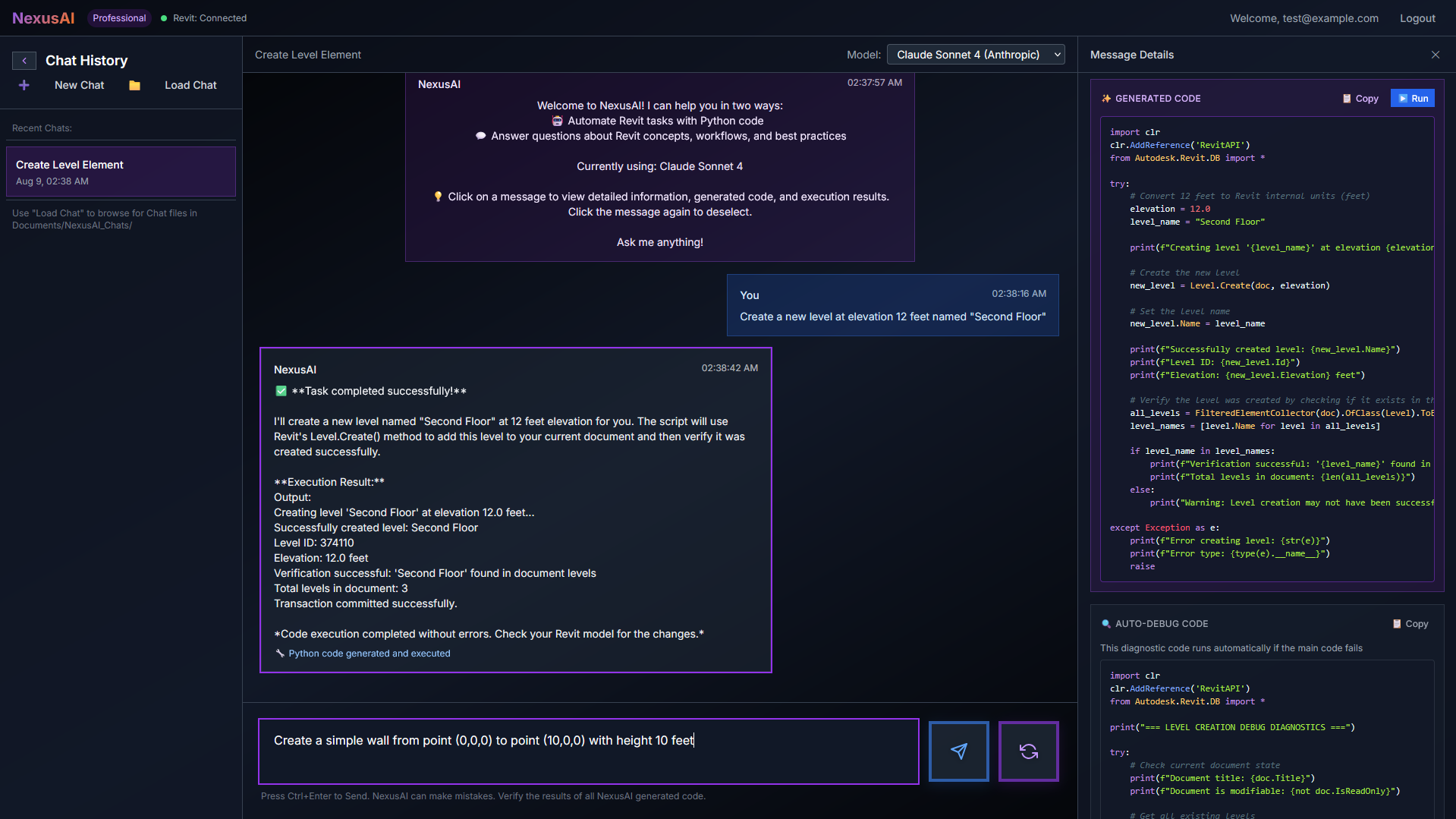Click the refresh/reset chat icon button
The width and height of the screenshot is (1456, 819).
tap(1028, 751)
